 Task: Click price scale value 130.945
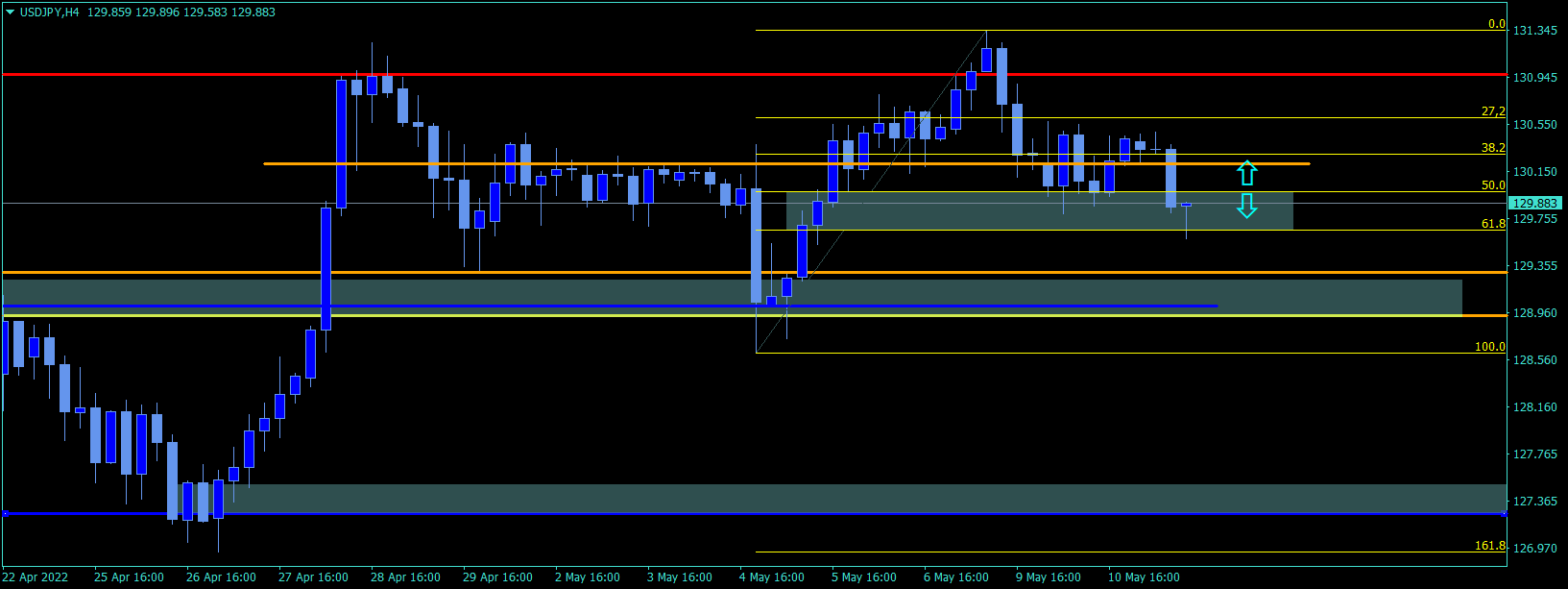[1535, 78]
